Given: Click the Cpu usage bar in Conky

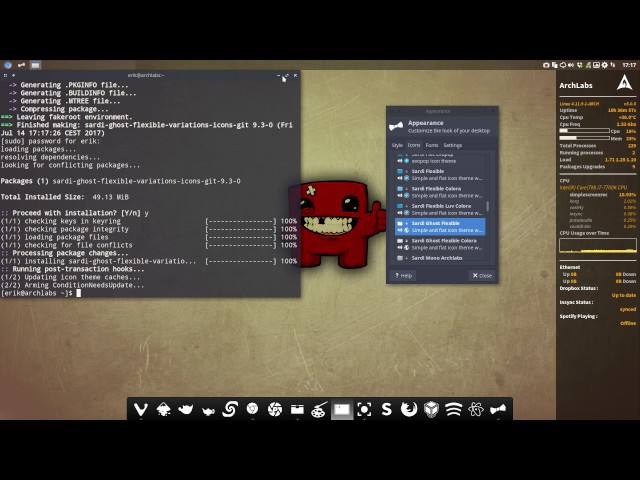Looking at the screenshot, I should (584, 131).
